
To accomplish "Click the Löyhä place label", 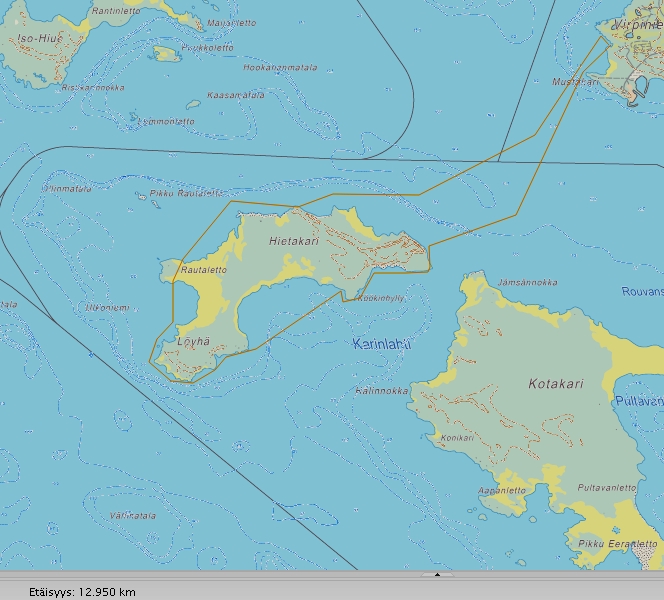I will pos(193,341).
